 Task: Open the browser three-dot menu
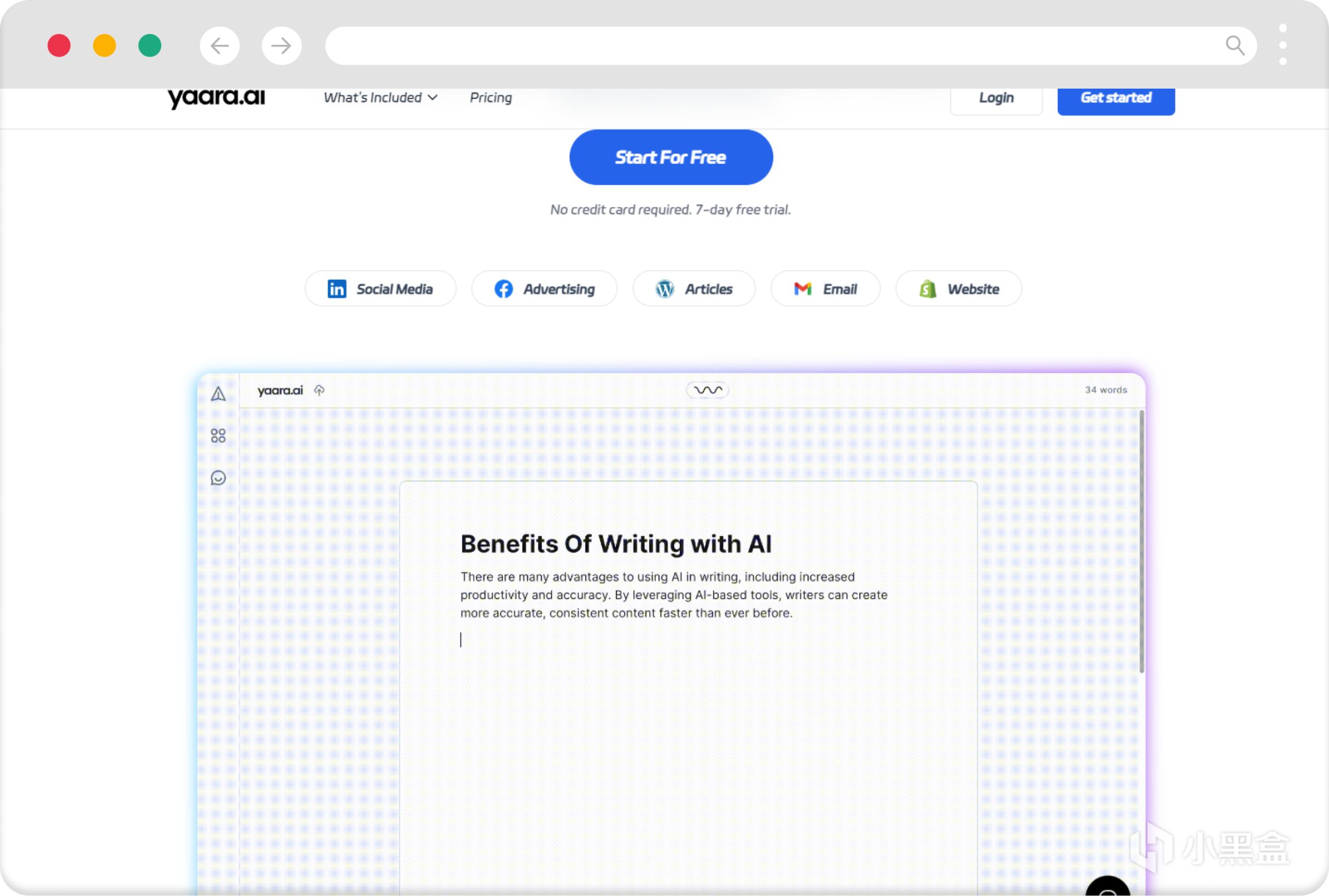tap(1283, 44)
